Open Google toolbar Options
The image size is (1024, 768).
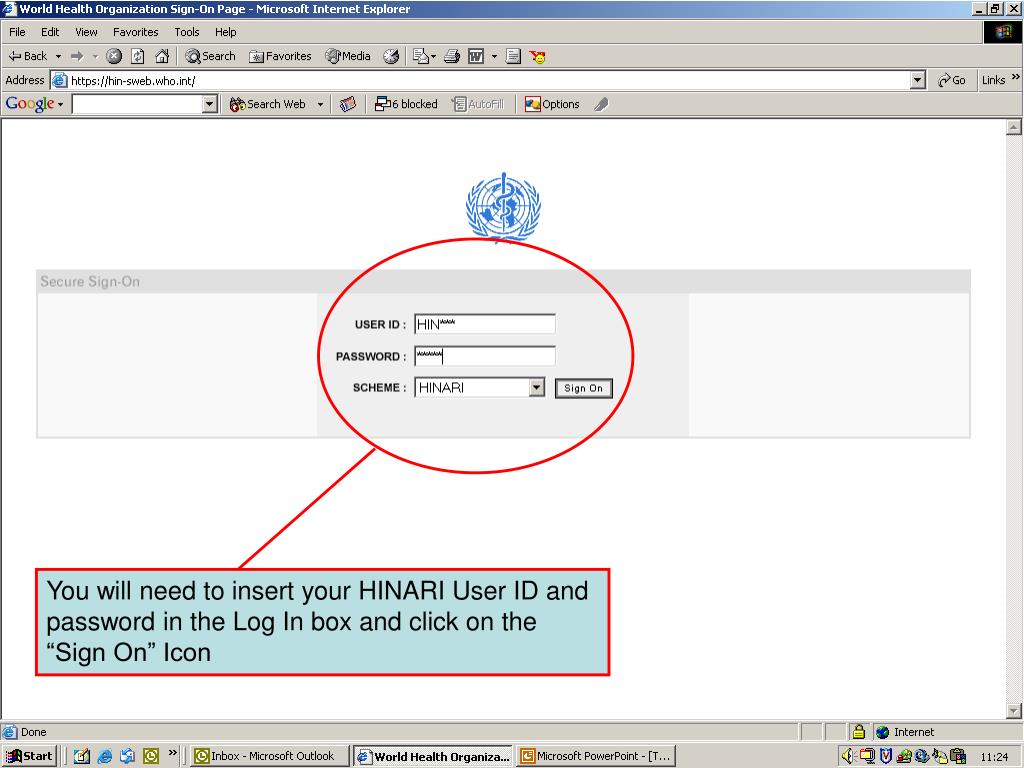point(552,104)
